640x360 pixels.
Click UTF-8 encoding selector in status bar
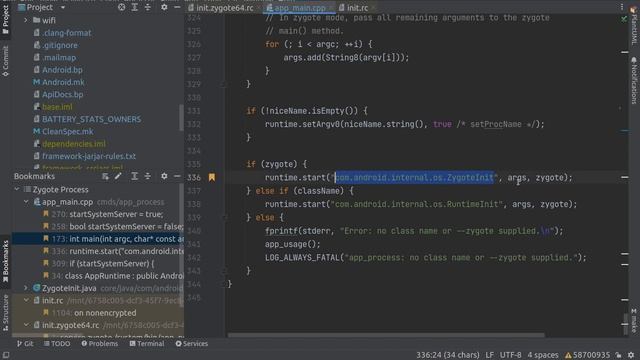(x=511, y=355)
